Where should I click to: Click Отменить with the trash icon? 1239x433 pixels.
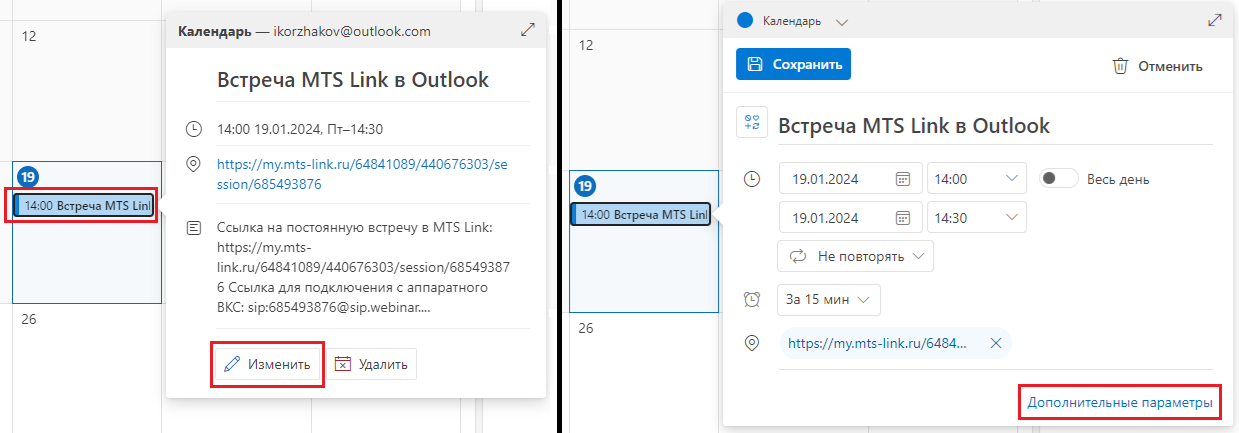click(x=1157, y=66)
